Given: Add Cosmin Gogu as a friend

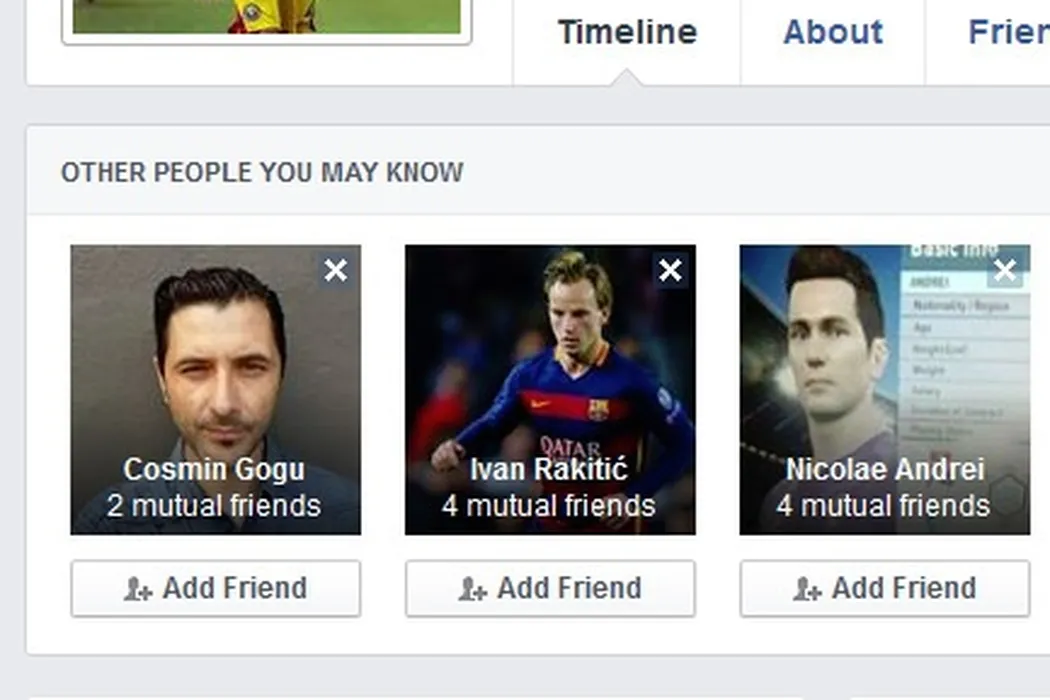Looking at the screenshot, I should point(215,588).
